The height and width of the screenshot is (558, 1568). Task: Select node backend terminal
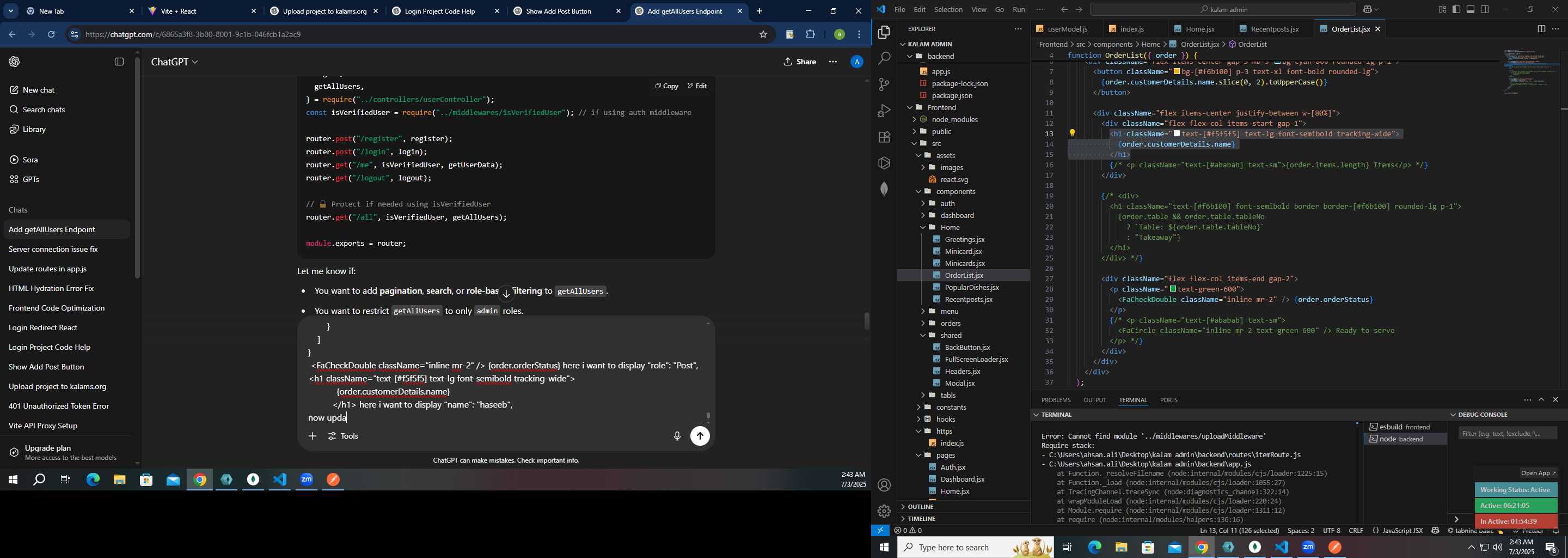1405,439
